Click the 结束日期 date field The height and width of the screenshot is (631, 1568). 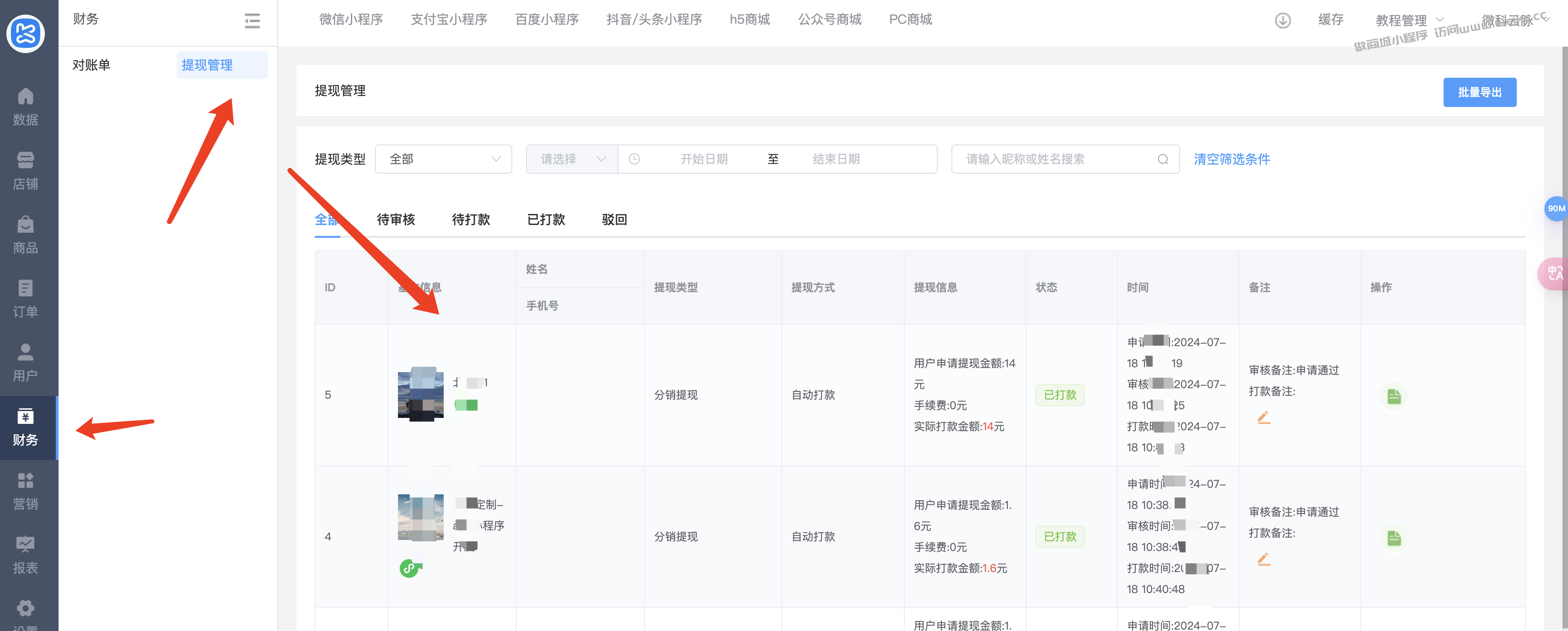[836, 159]
